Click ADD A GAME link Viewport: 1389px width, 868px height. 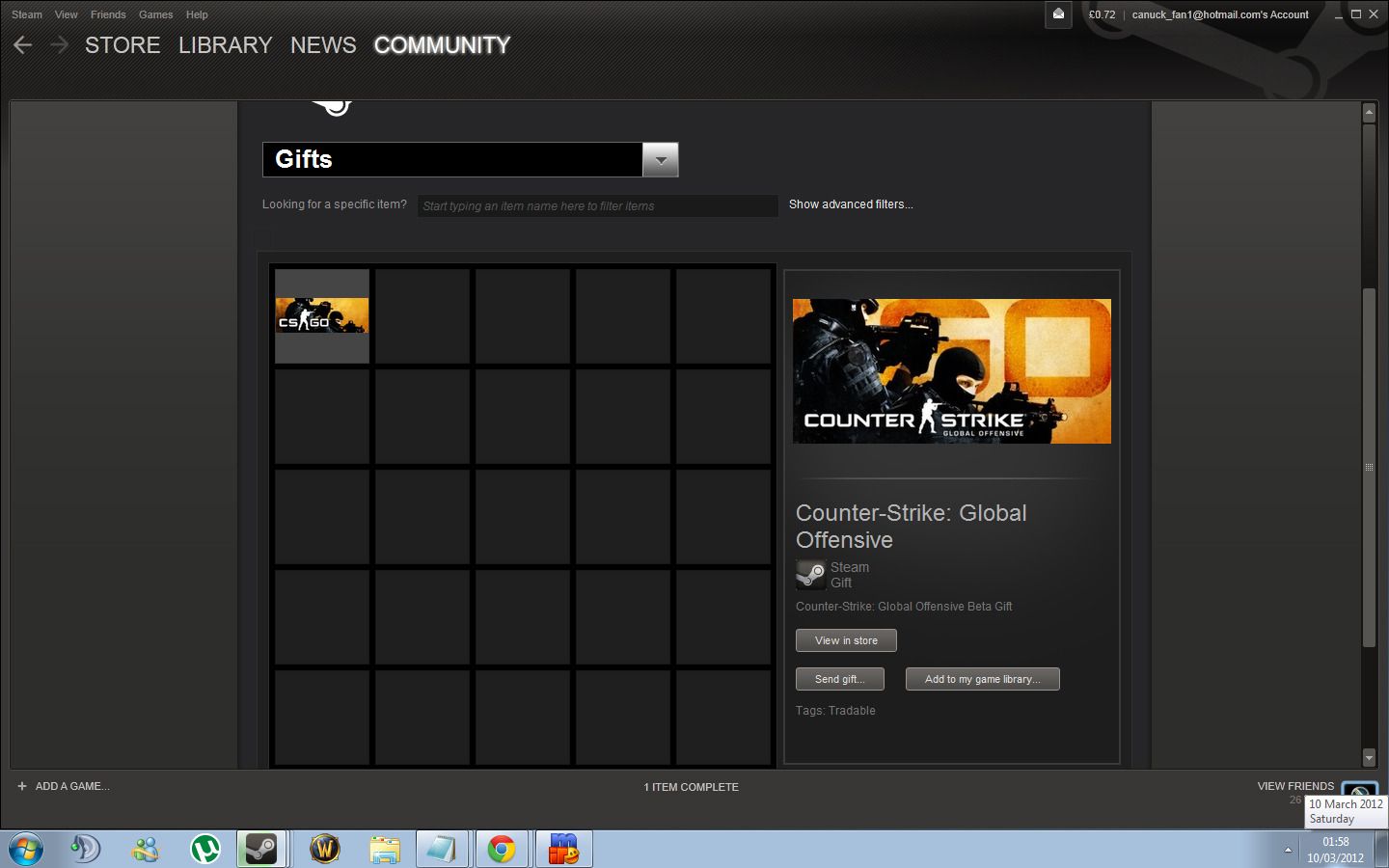72,786
